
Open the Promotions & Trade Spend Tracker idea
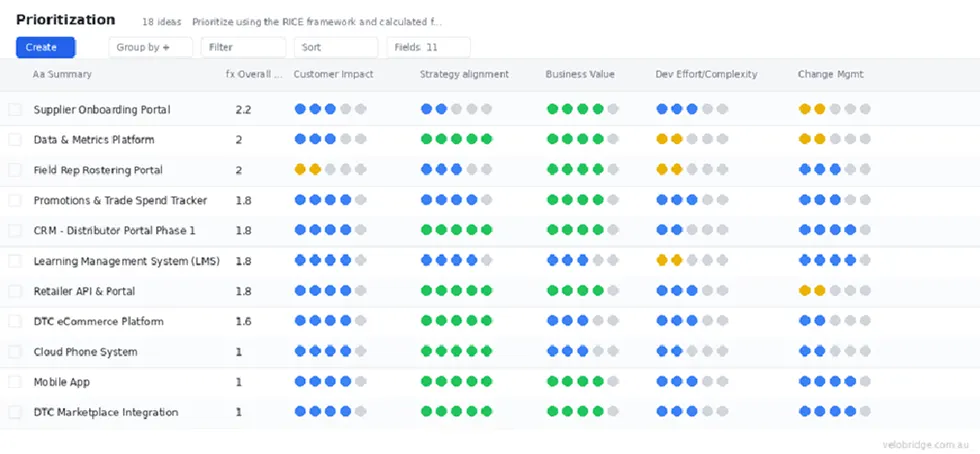[x=121, y=200]
